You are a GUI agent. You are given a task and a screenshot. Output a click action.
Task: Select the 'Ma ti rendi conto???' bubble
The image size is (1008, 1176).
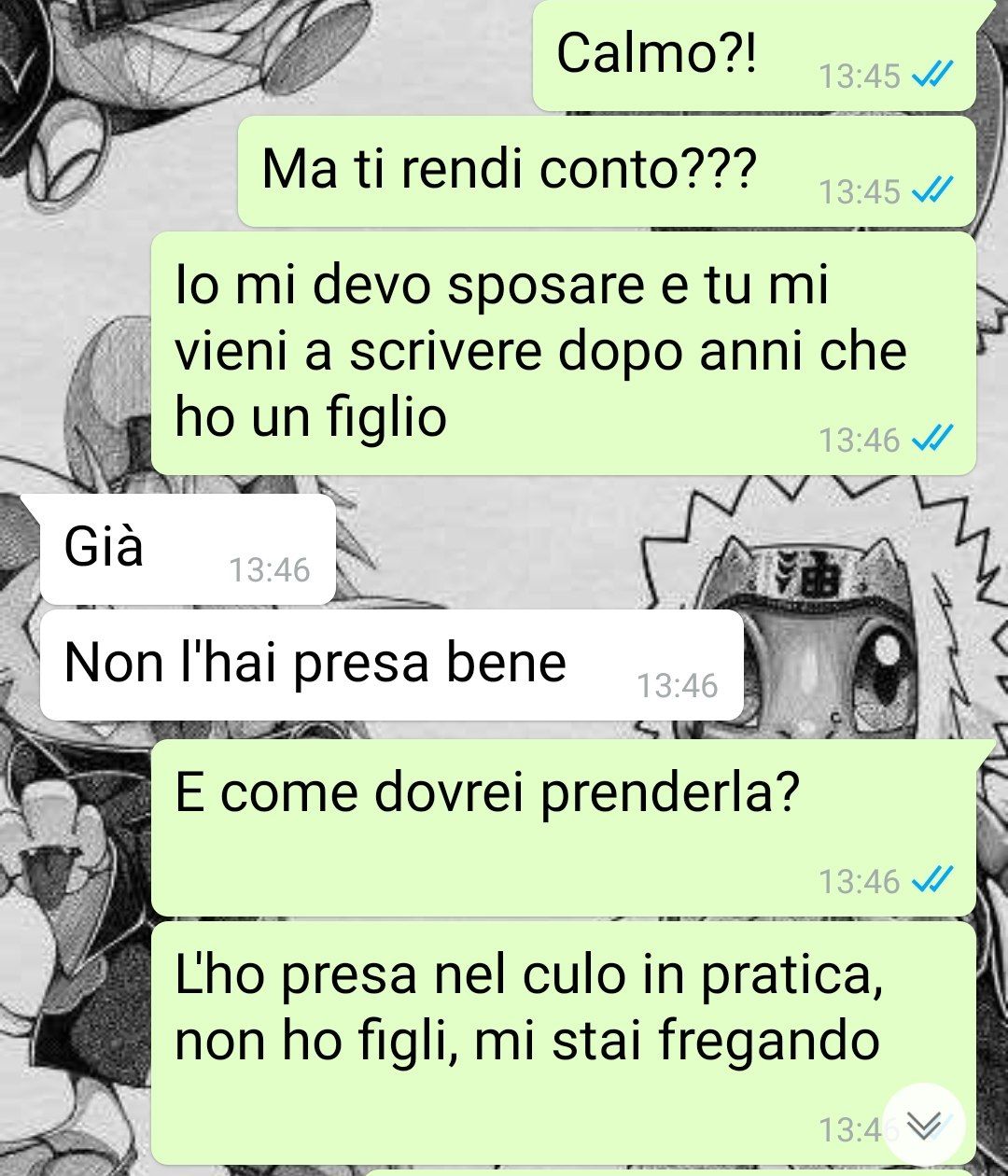(607, 172)
